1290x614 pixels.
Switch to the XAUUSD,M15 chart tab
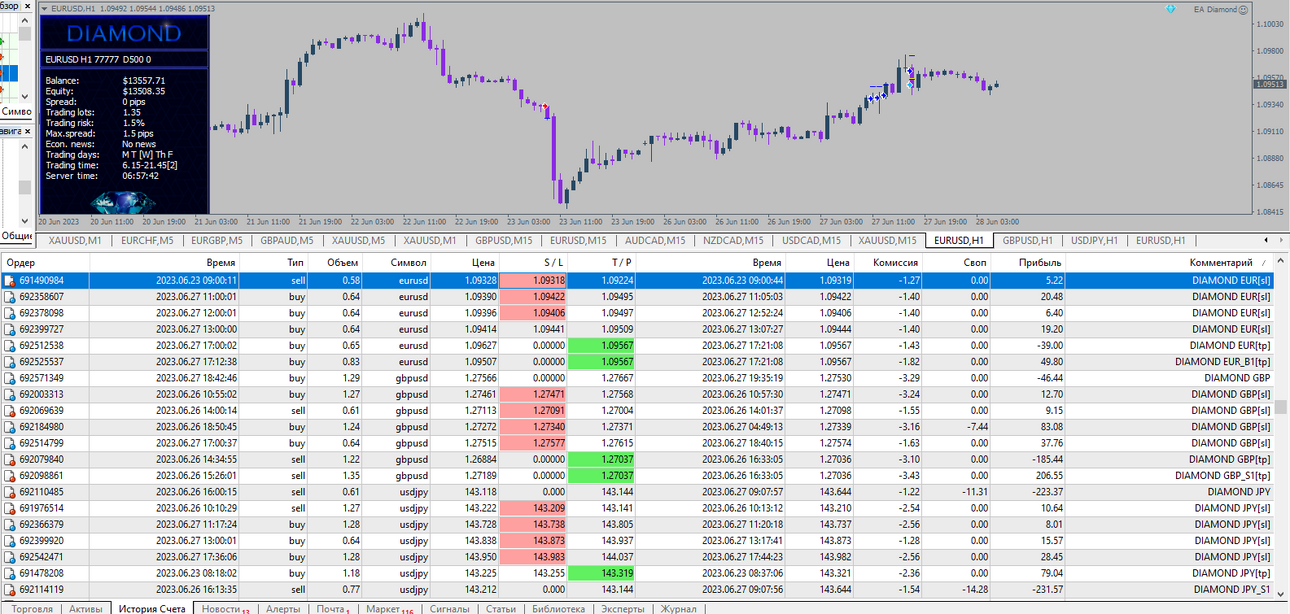(x=887, y=240)
